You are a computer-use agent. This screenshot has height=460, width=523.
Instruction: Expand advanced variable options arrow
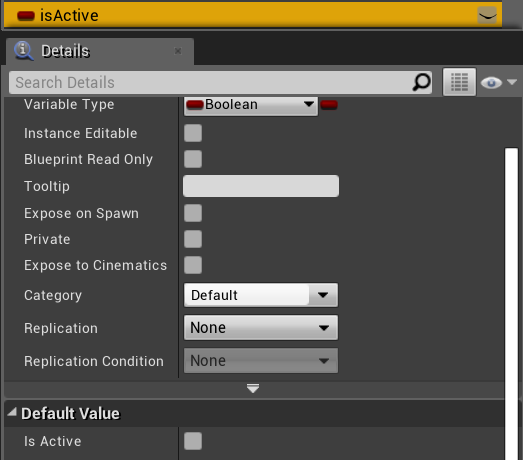(x=253, y=388)
